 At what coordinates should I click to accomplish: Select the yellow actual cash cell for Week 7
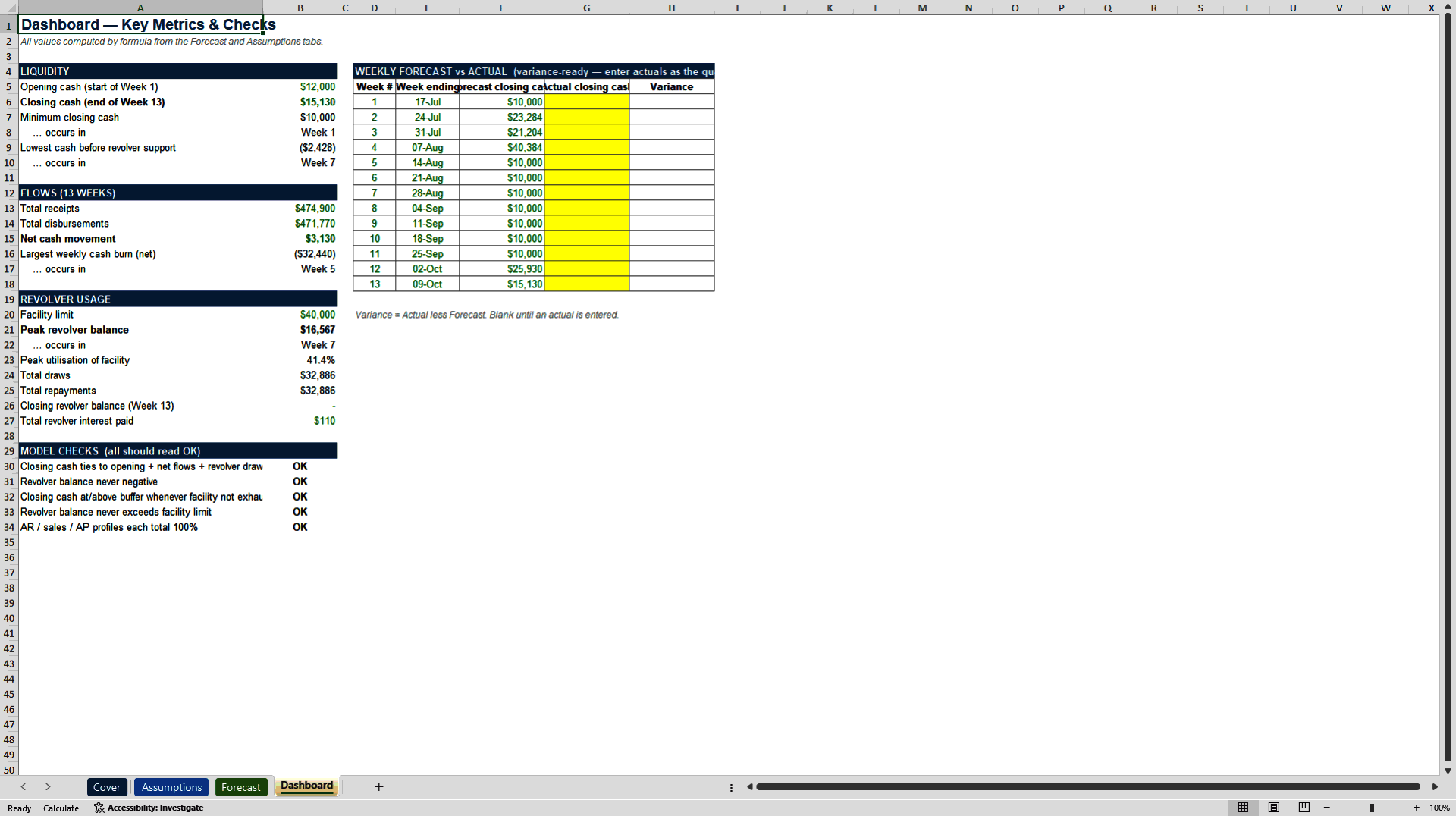(587, 193)
